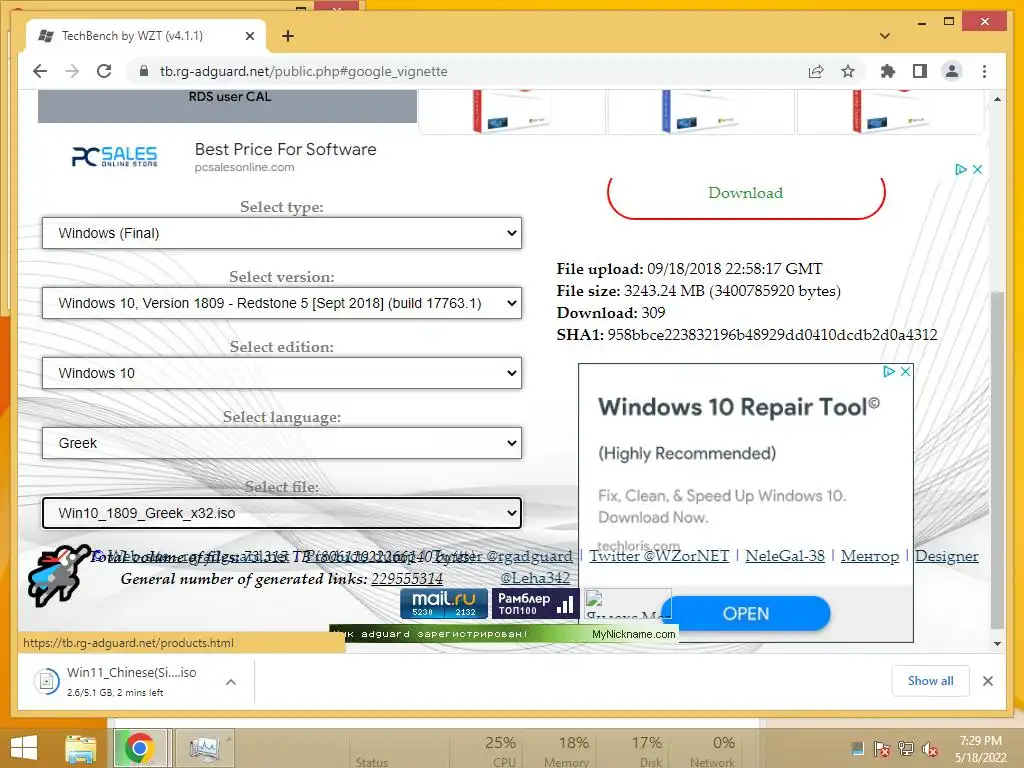
Task: Open the Designer link
Action: click(947, 556)
